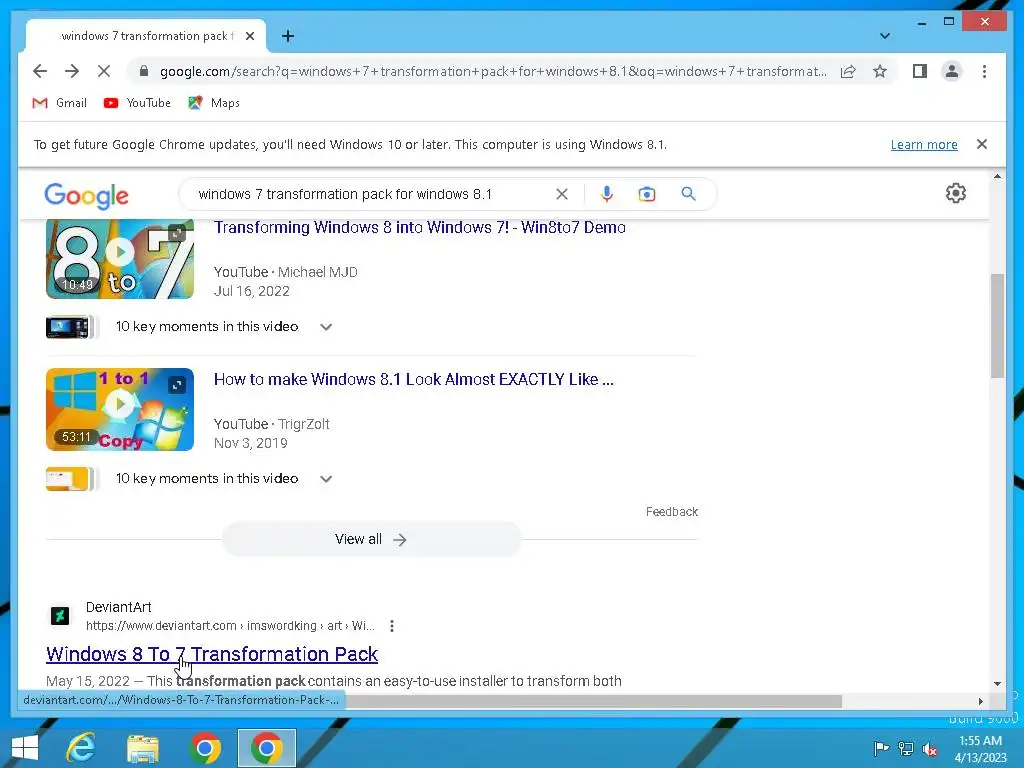Open key moments thumbnail for Win8to7 Demo
Screen dimensions: 1024x768
72,327
